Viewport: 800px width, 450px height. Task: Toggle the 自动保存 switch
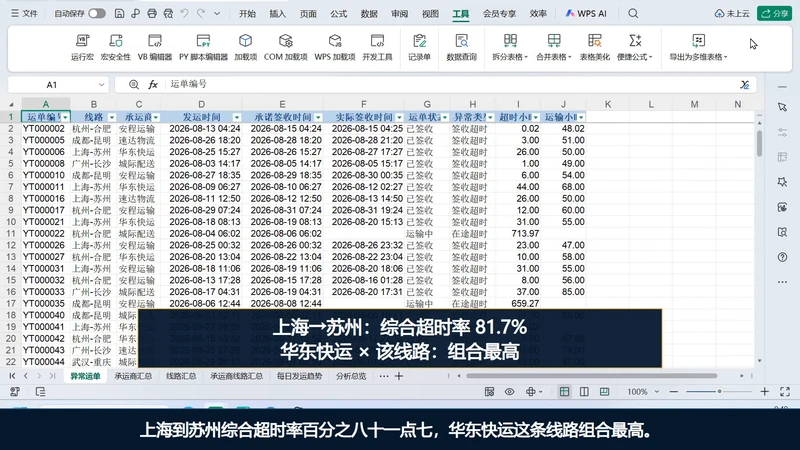tap(97, 14)
